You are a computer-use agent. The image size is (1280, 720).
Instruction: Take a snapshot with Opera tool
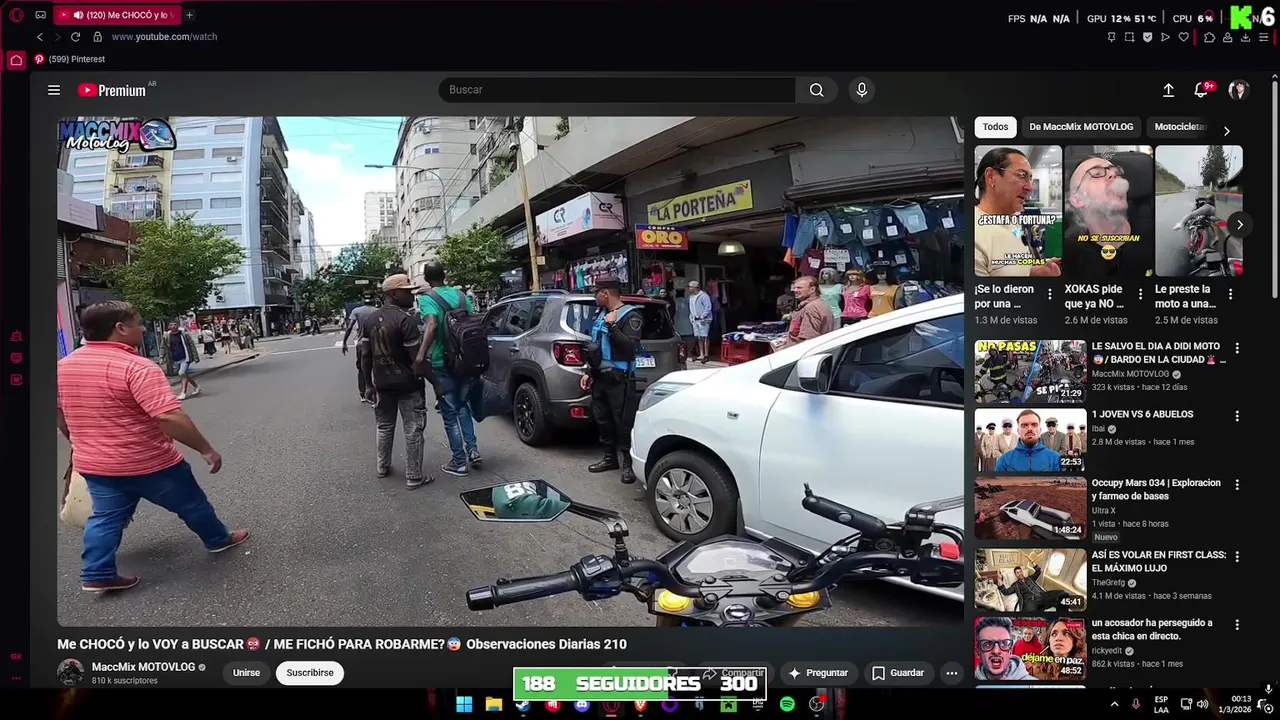point(1129,37)
